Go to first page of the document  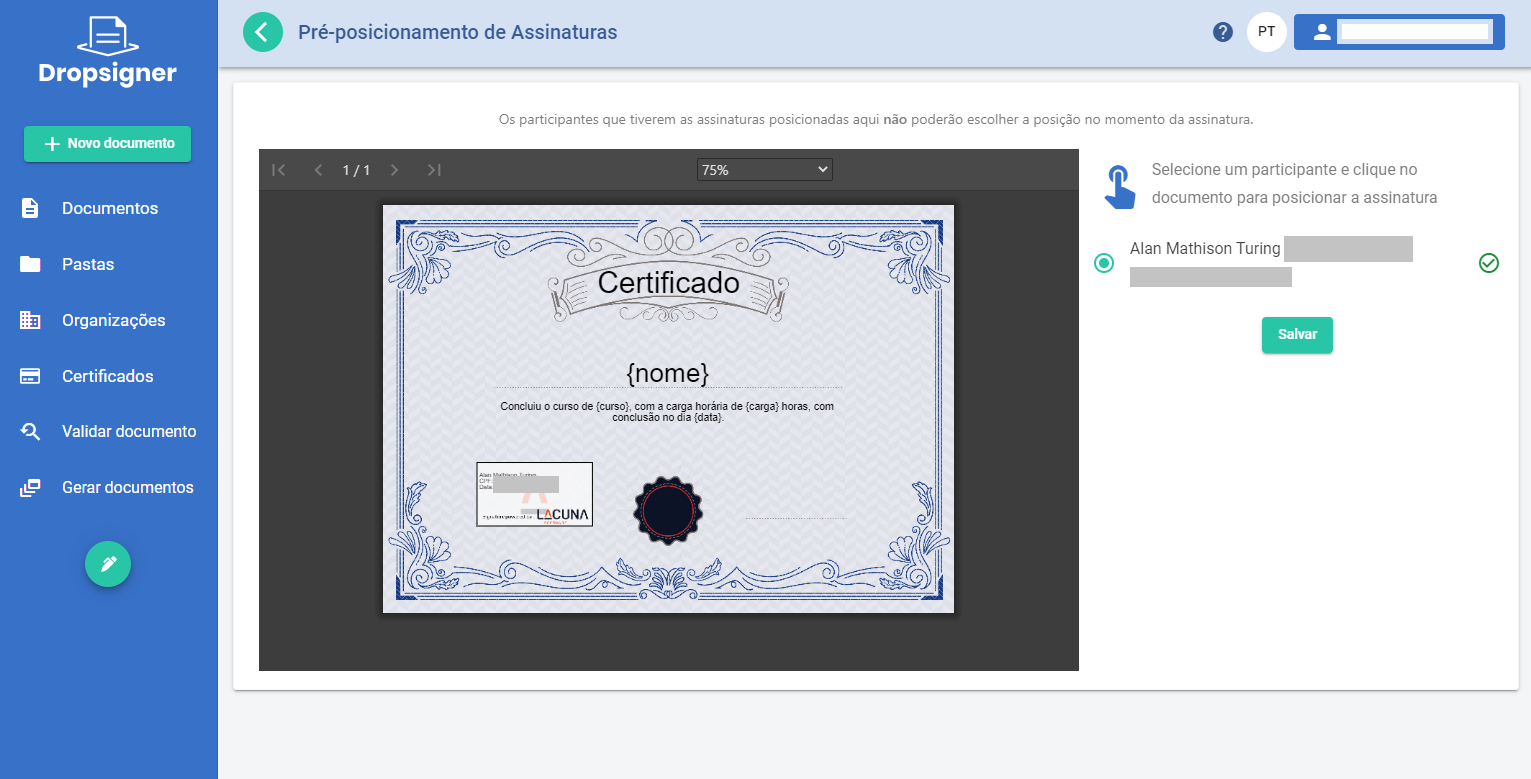[279, 170]
